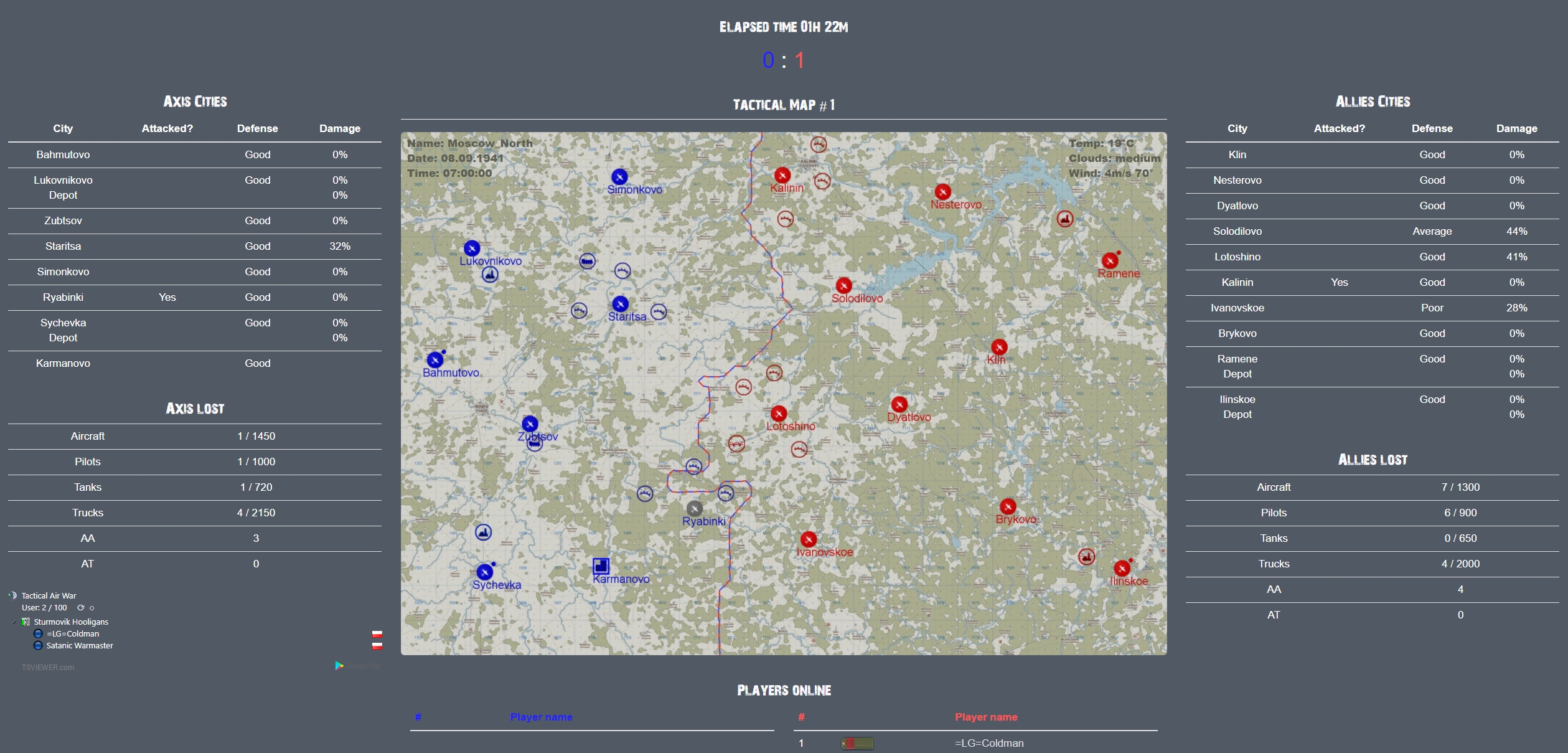Click the small circle next to refresh icon
1568x753 pixels.
92,608
